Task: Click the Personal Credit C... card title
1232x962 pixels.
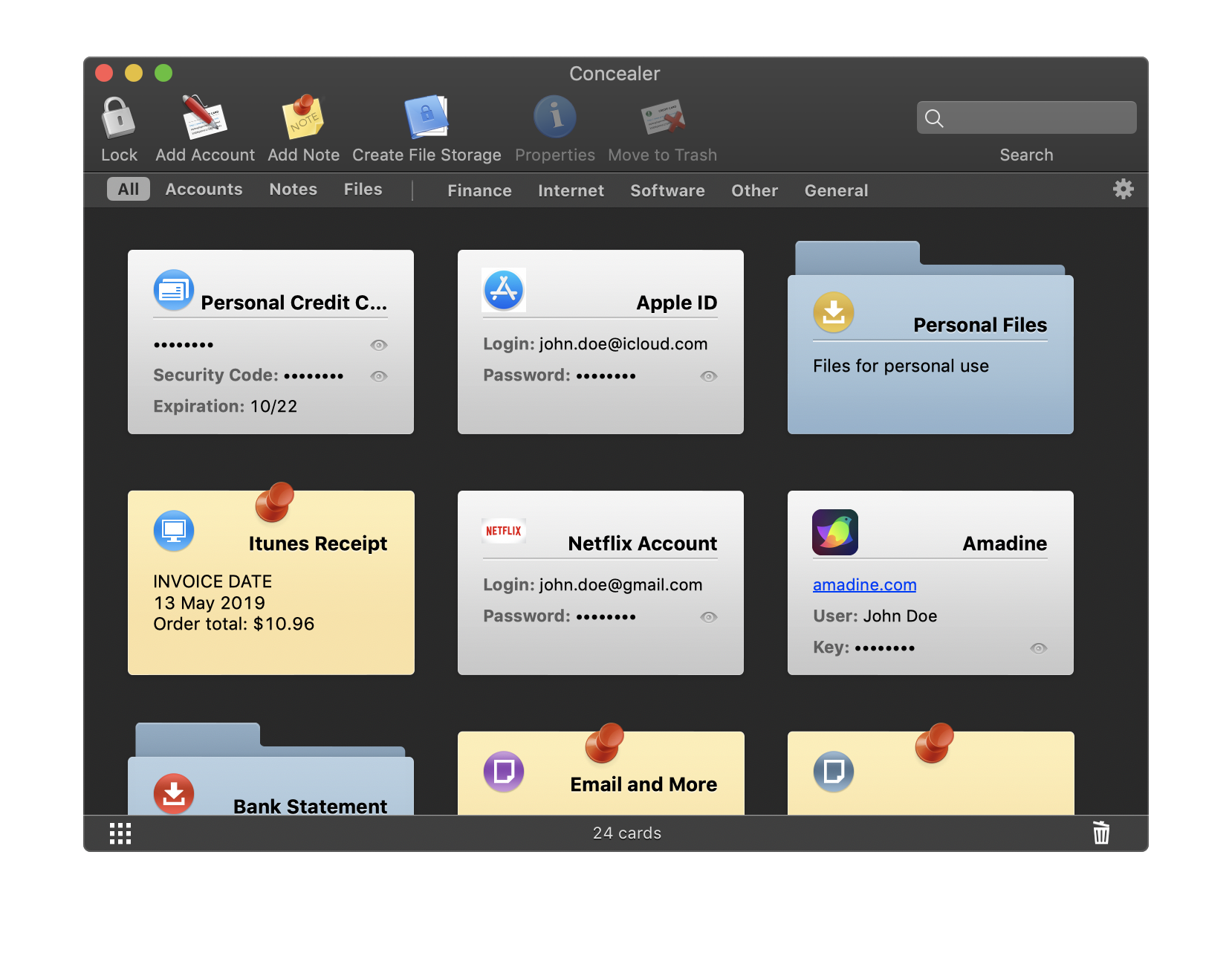Action: 294,303
